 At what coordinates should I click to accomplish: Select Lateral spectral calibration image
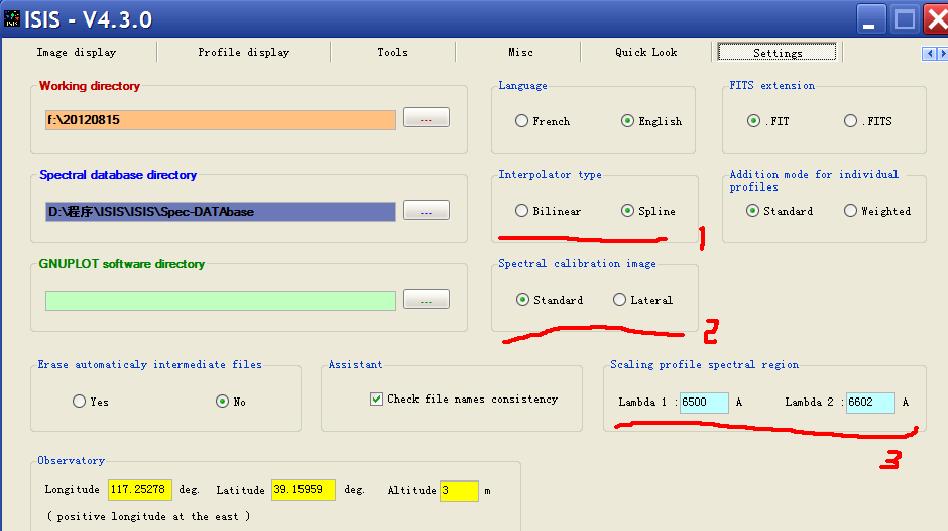pos(619,299)
